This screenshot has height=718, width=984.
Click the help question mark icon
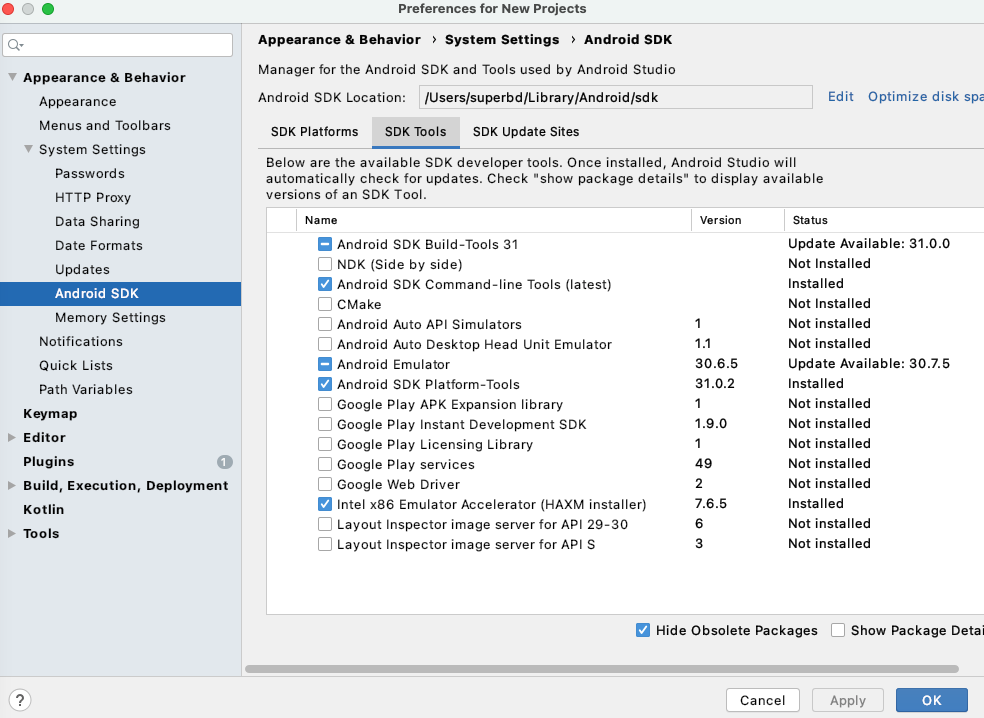click(x=20, y=700)
